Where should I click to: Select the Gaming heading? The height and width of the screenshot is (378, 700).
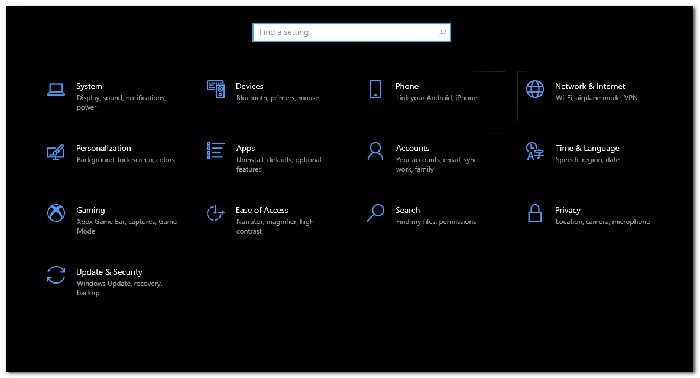[91, 210]
